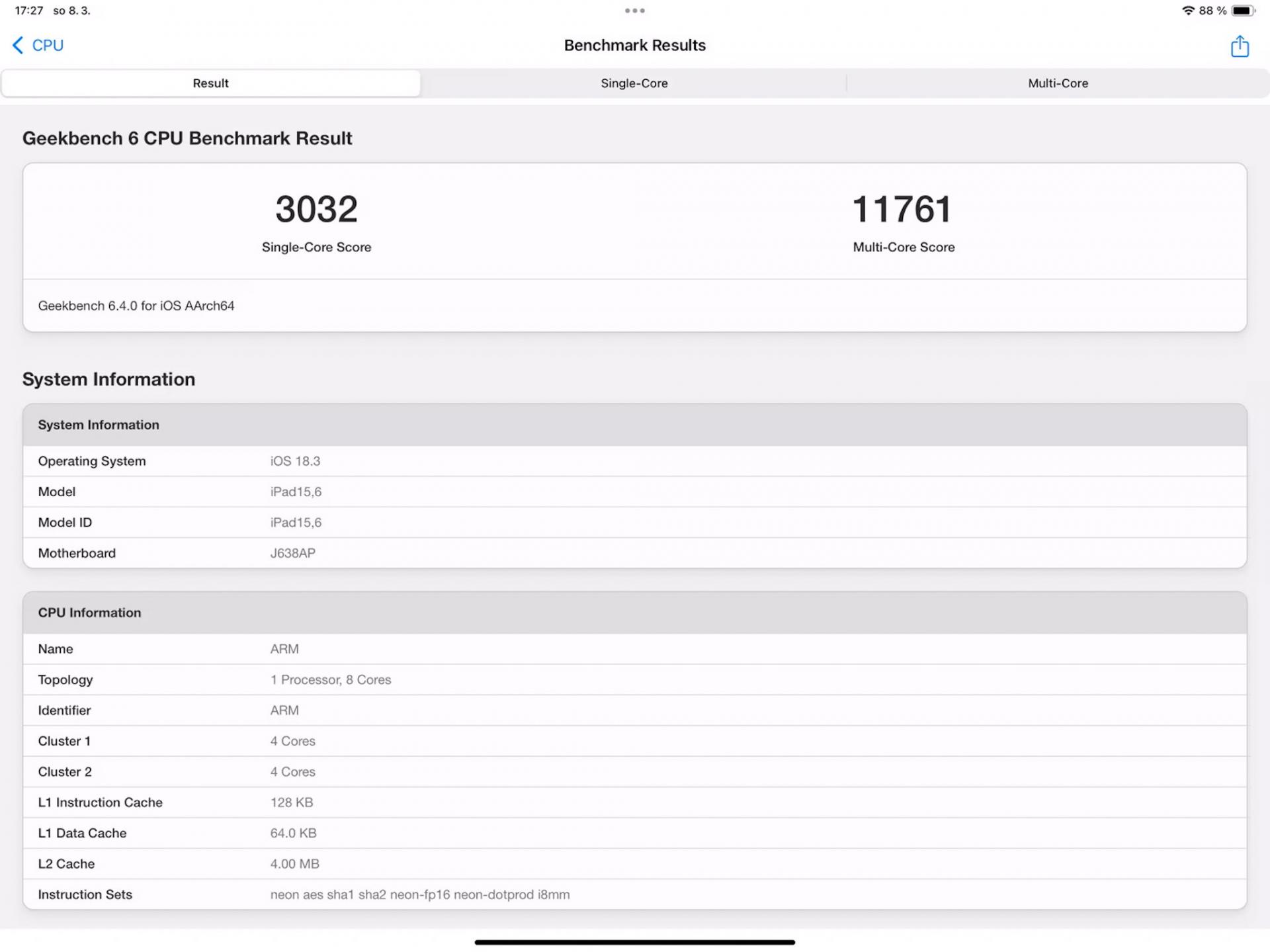
Task: Tap the three-dot multitasking icon
Action: pyautogui.click(x=634, y=11)
